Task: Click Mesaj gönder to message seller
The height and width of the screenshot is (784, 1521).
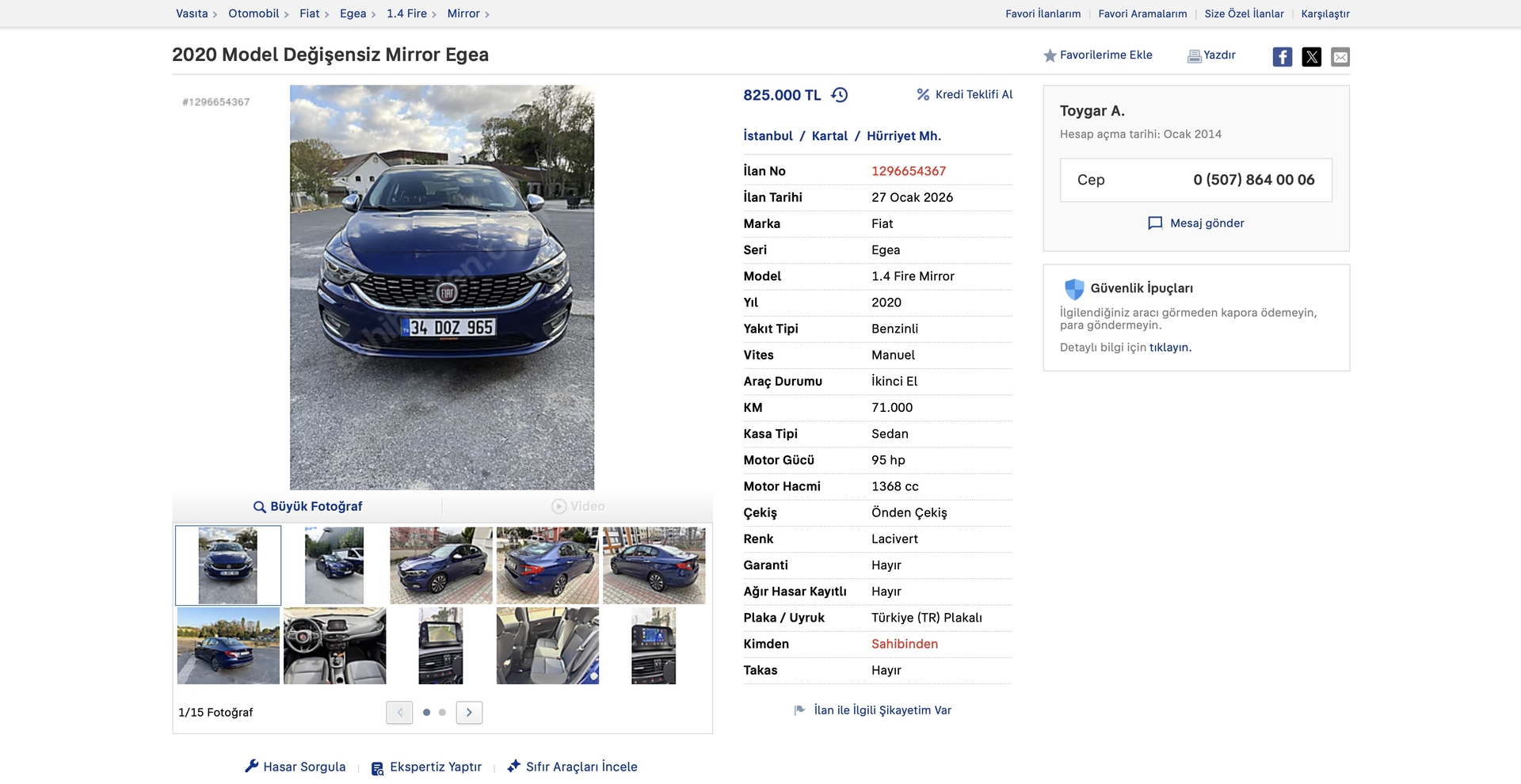Action: (x=1196, y=223)
